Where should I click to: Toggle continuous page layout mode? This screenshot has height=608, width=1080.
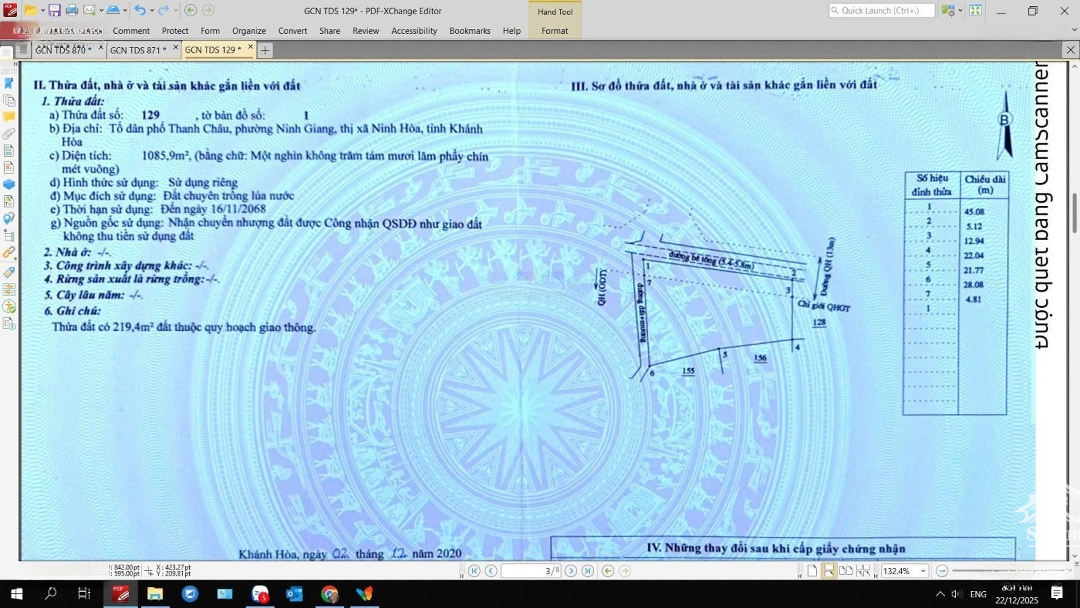point(829,571)
